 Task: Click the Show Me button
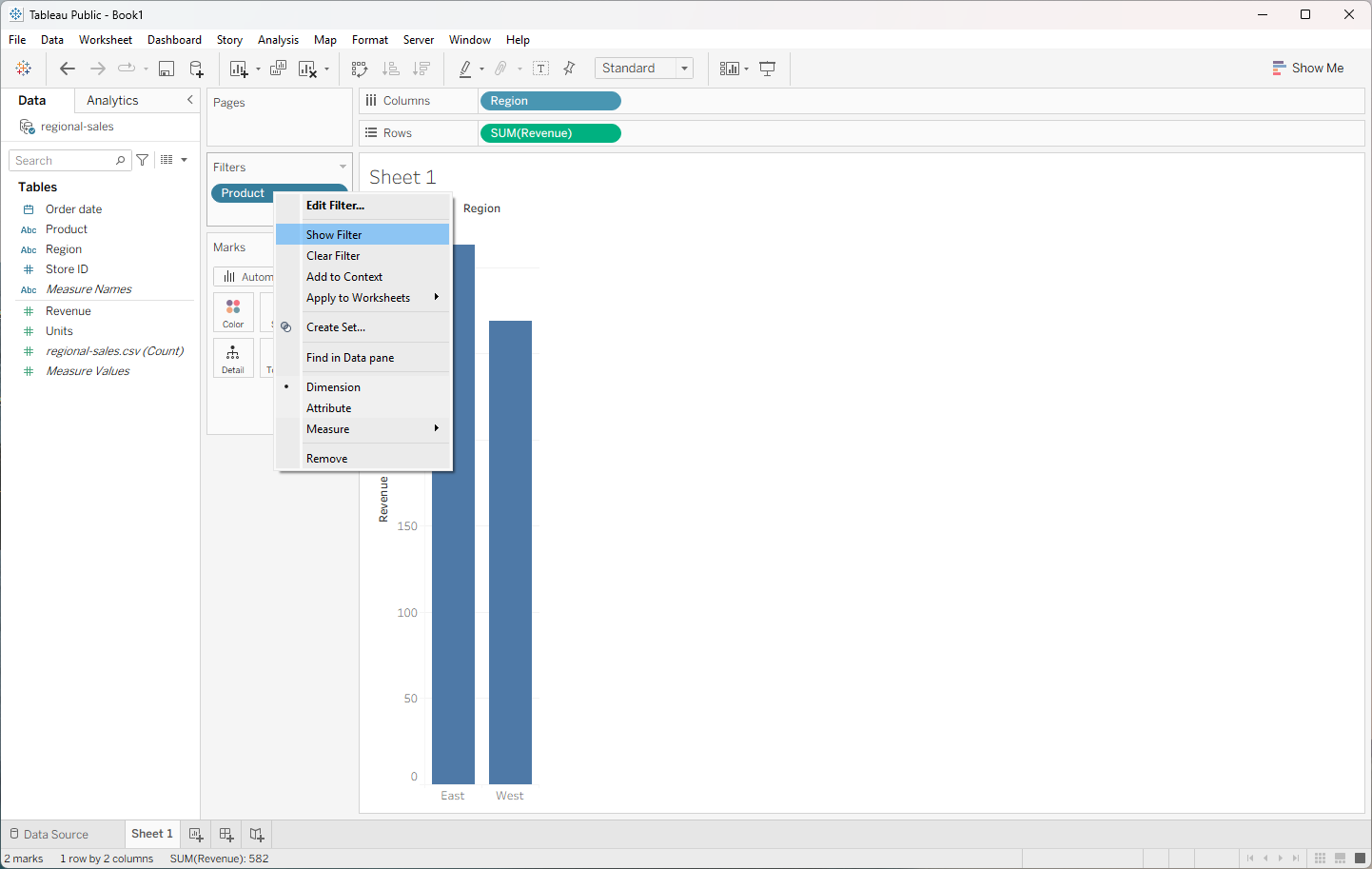pyautogui.click(x=1308, y=69)
